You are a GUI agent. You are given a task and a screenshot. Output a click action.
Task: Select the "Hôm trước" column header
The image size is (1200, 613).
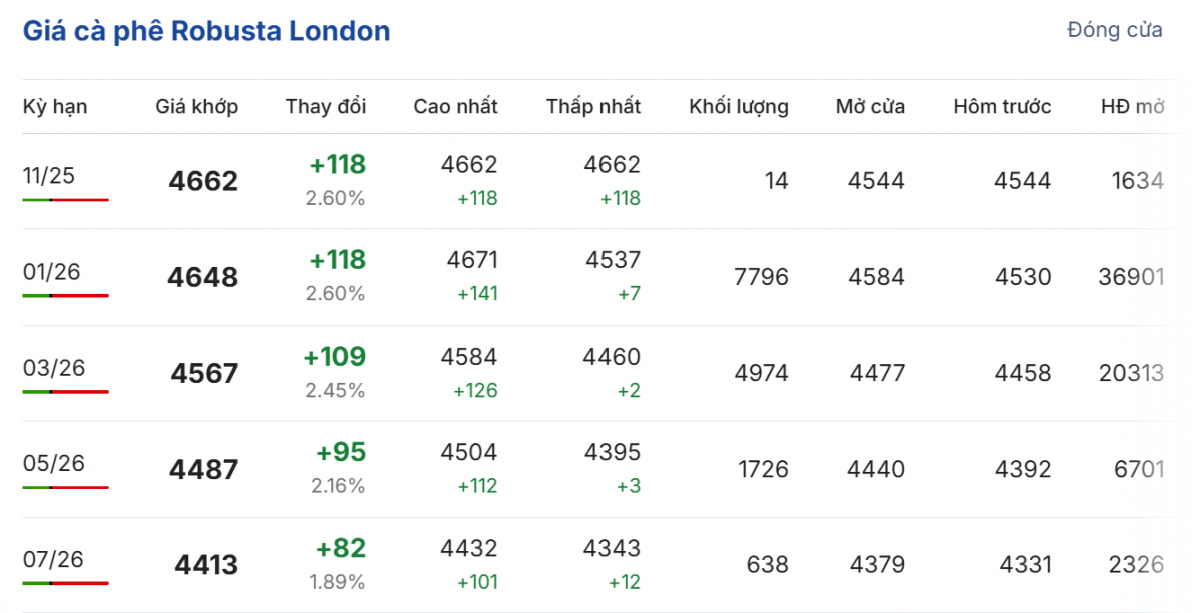tap(1002, 106)
